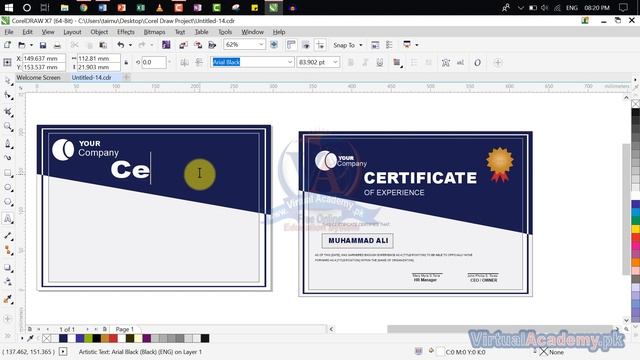This screenshot has height=360, width=640.
Task: Select the Connector tool
Action: pos(7,250)
